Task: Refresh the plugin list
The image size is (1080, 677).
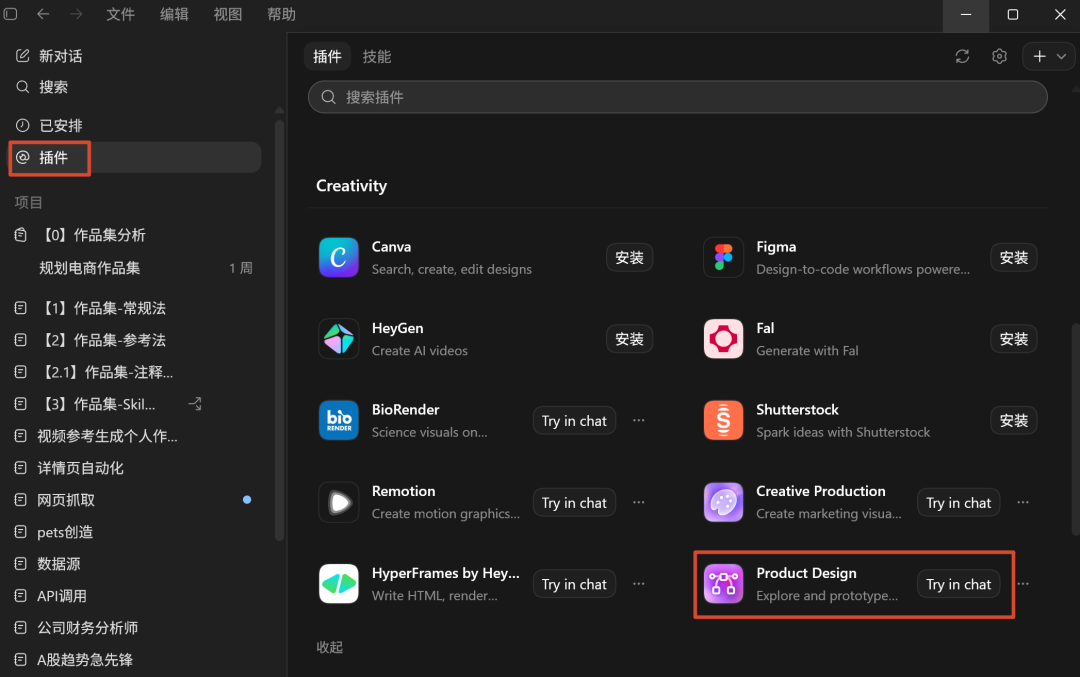Action: point(962,56)
